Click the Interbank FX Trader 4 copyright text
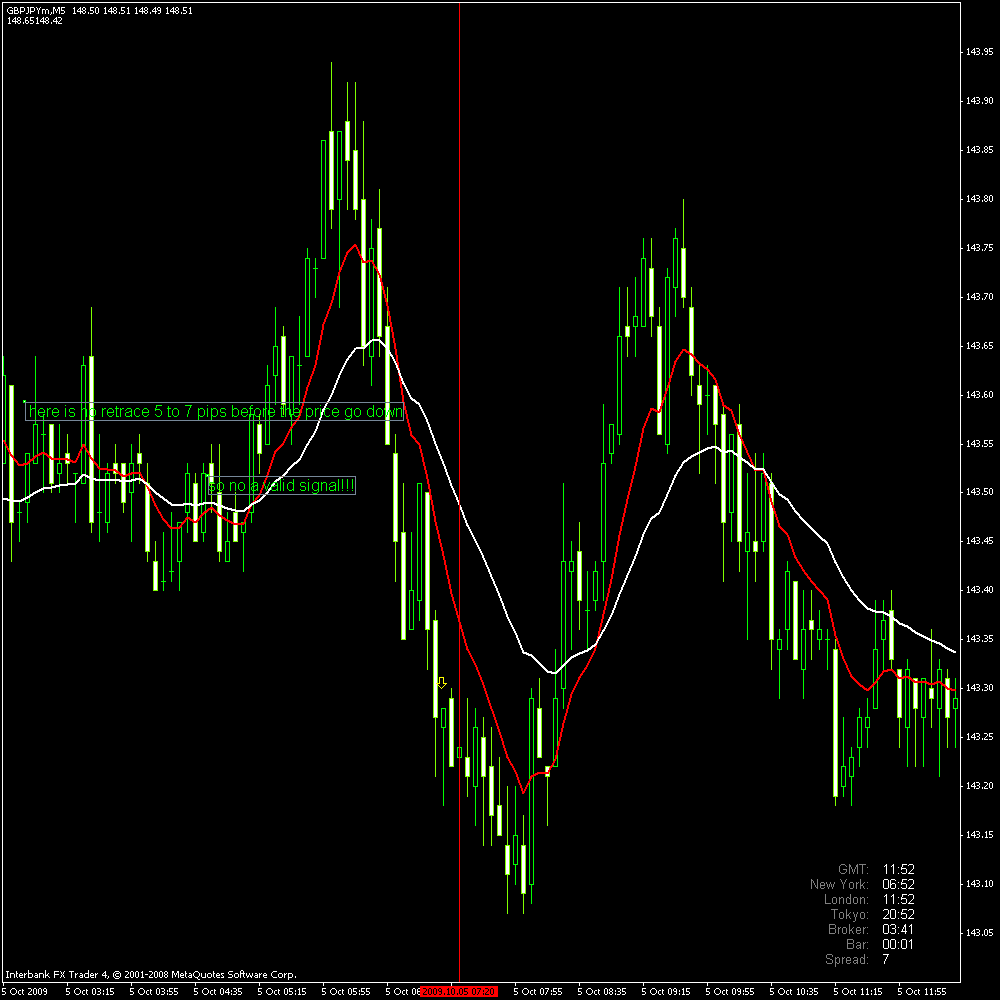 (150, 974)
